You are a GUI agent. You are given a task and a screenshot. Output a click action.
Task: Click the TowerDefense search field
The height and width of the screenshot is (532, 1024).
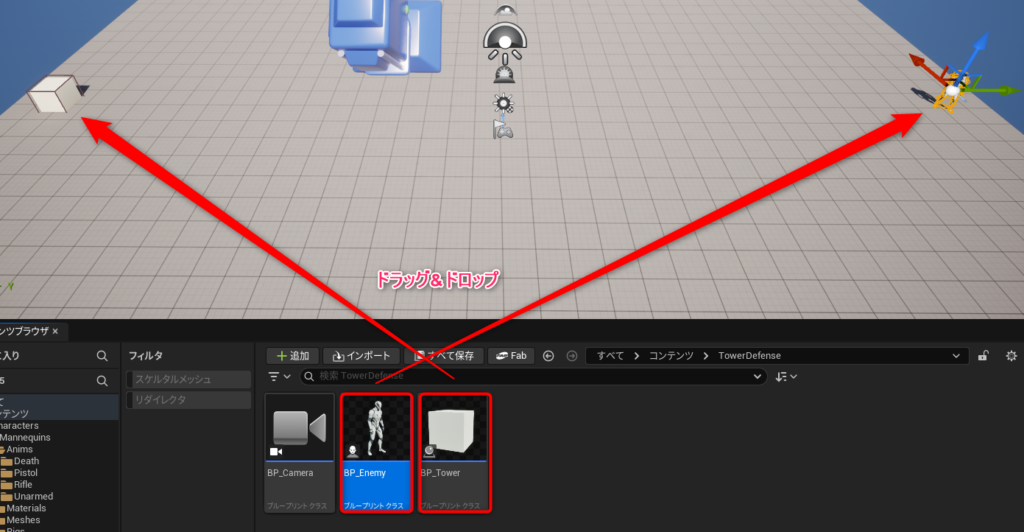point(530,376)
